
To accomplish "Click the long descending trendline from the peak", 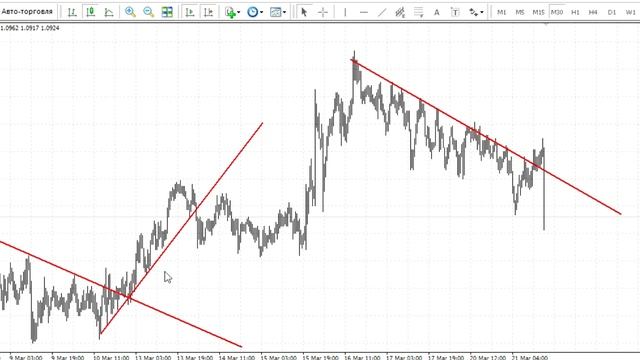I will pos(486,137).
